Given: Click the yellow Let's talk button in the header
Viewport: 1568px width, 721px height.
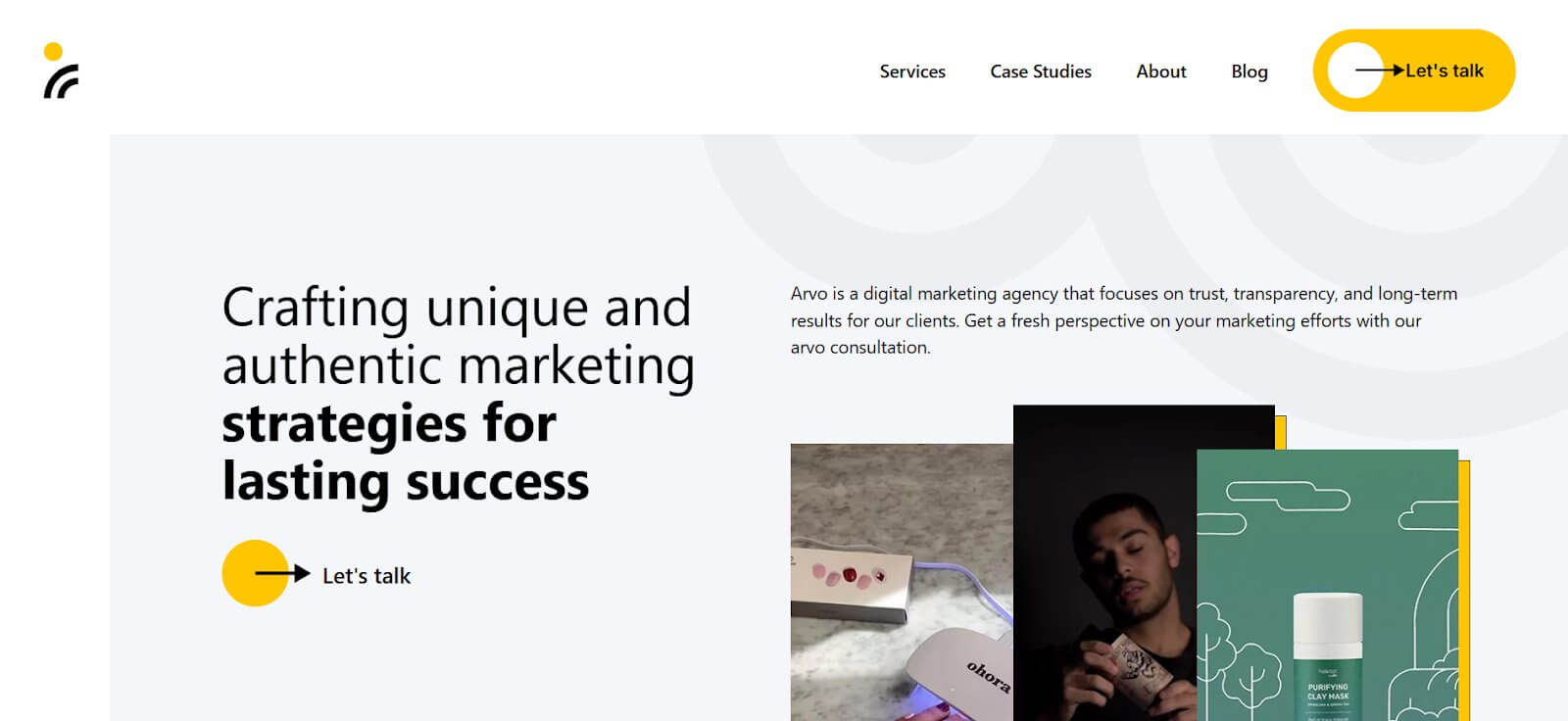Looking at the screenshot, I should [x=1414, y=70].
